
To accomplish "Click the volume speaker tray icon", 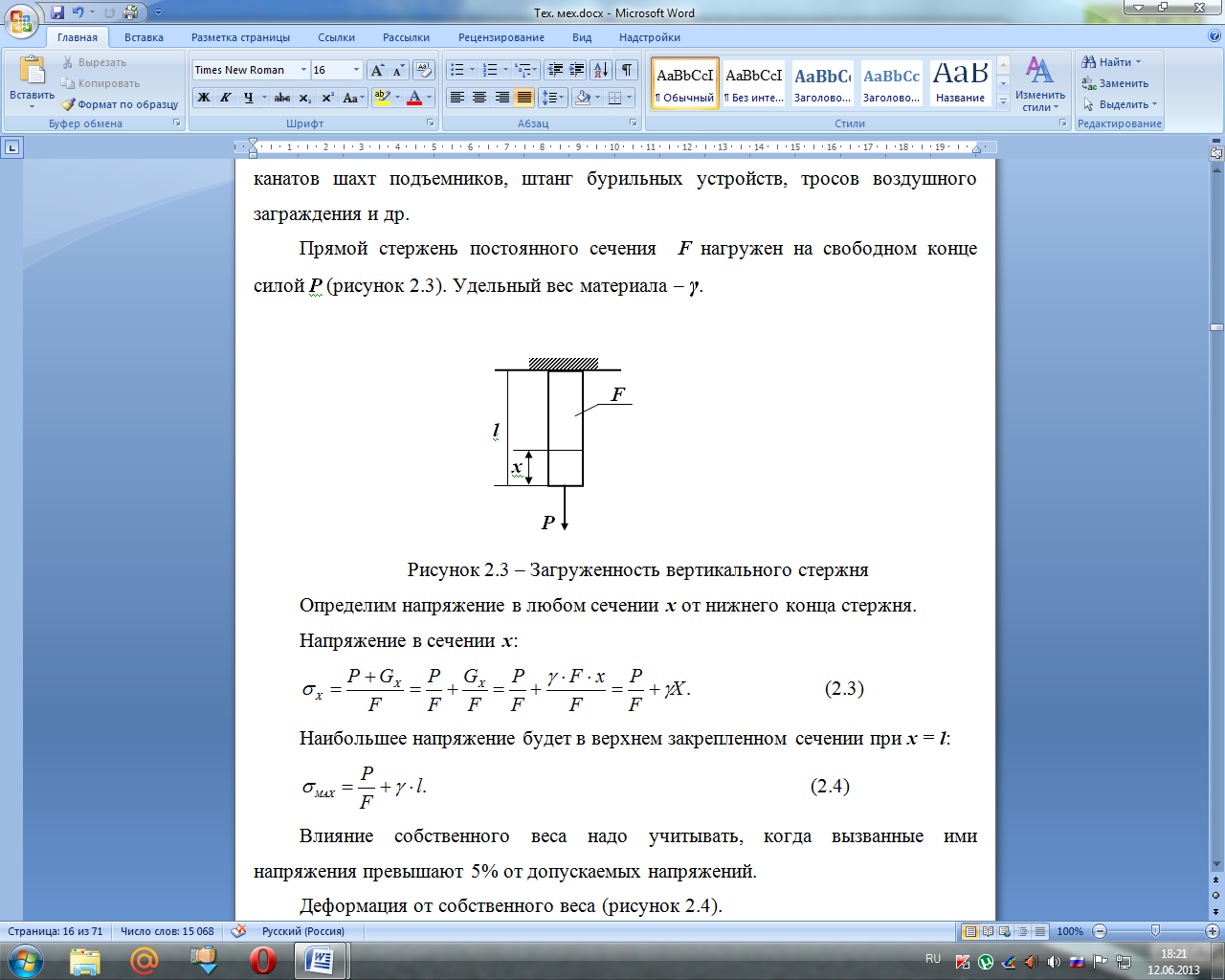I will click(1054, 962).
